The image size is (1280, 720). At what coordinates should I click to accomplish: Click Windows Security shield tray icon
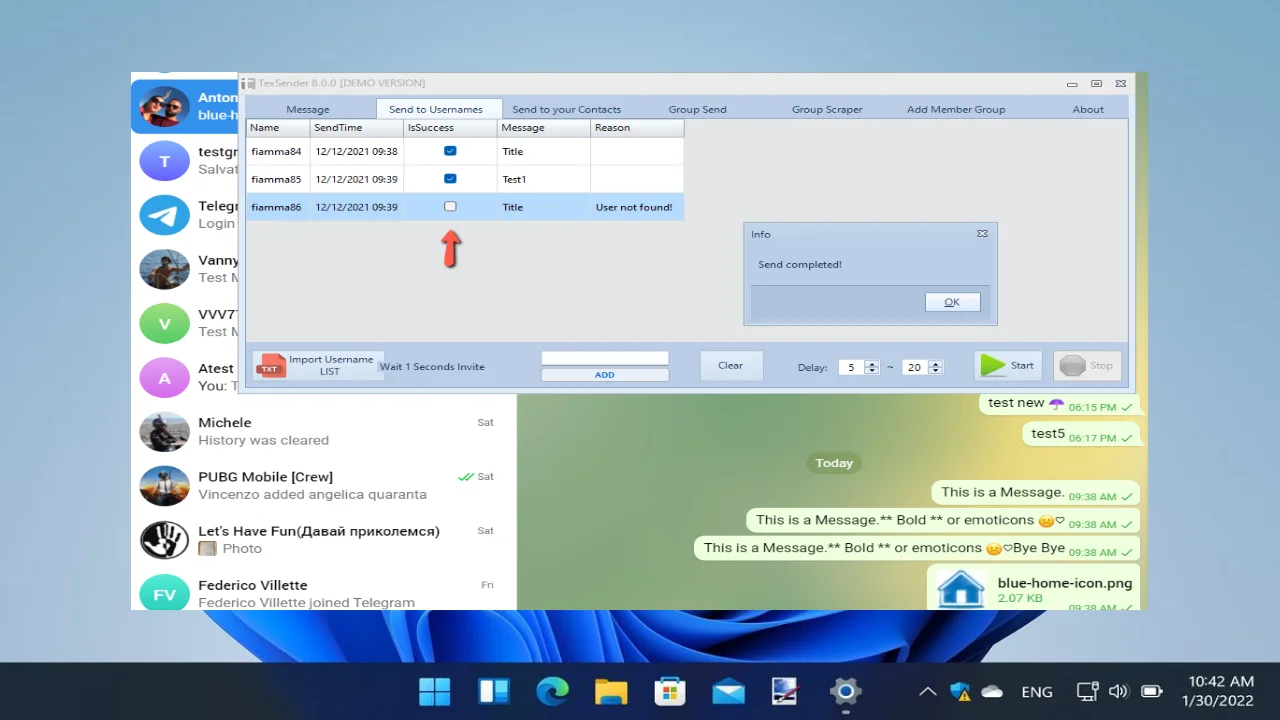[960, 691]
